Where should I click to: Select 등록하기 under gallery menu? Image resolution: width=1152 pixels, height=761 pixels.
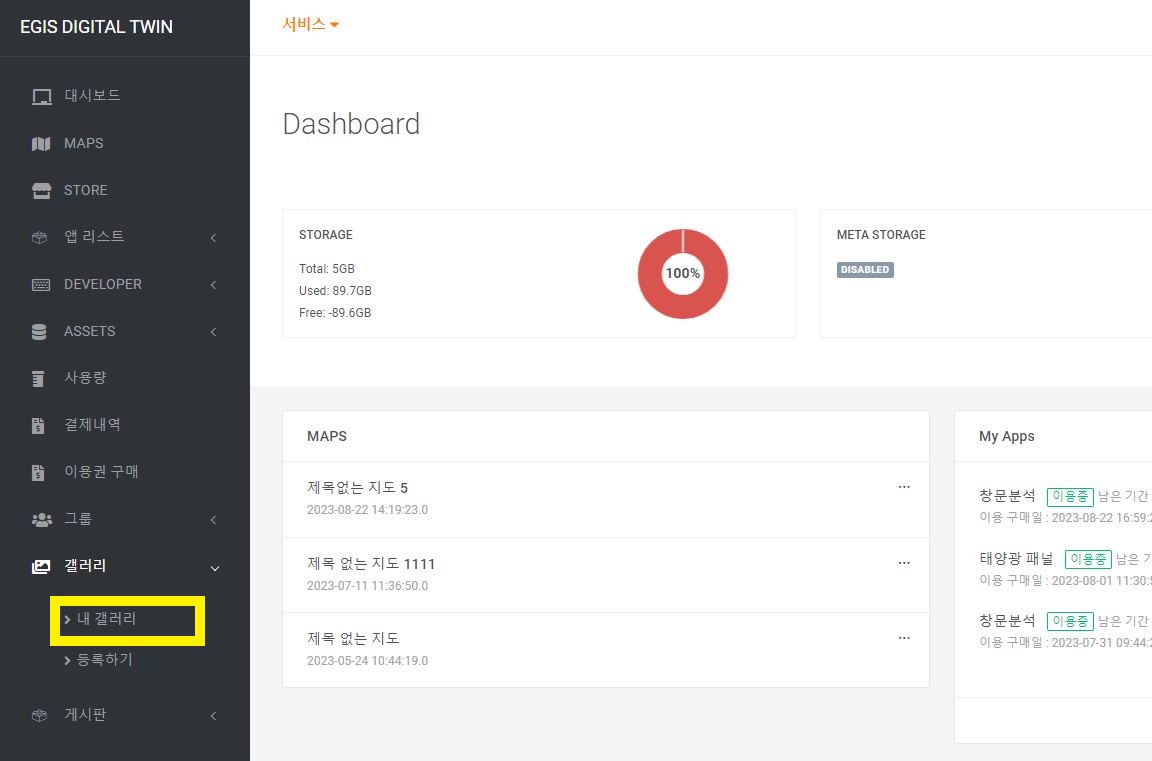click(104, 660)
